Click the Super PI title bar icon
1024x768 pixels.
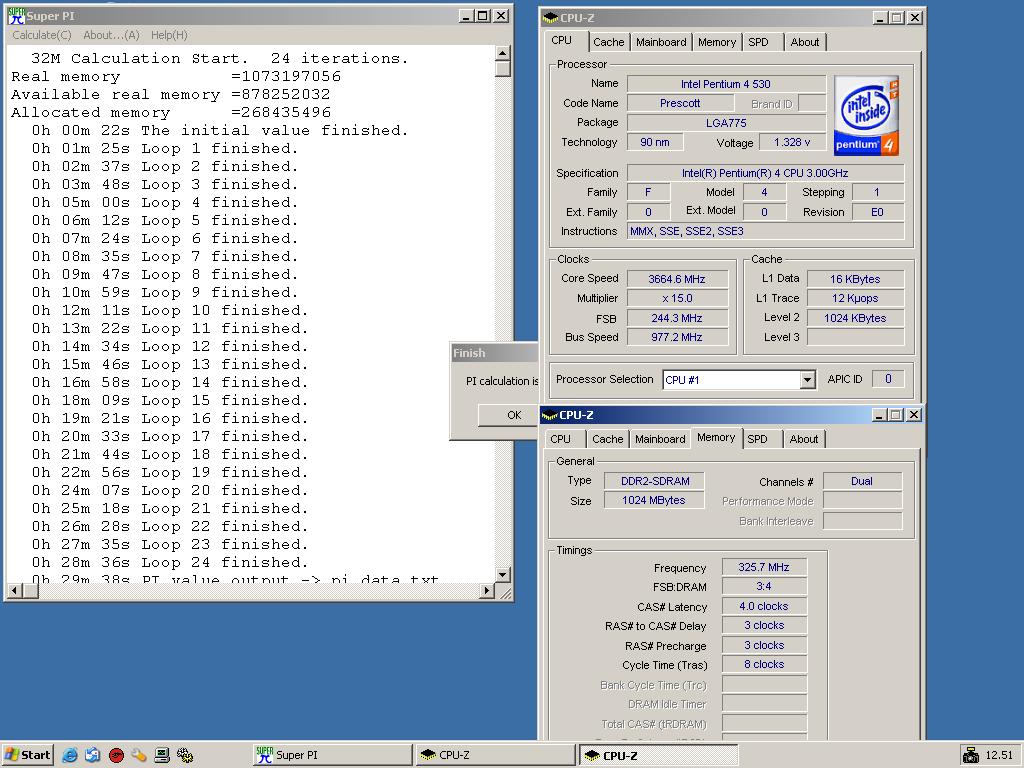[x=16, y=16]
